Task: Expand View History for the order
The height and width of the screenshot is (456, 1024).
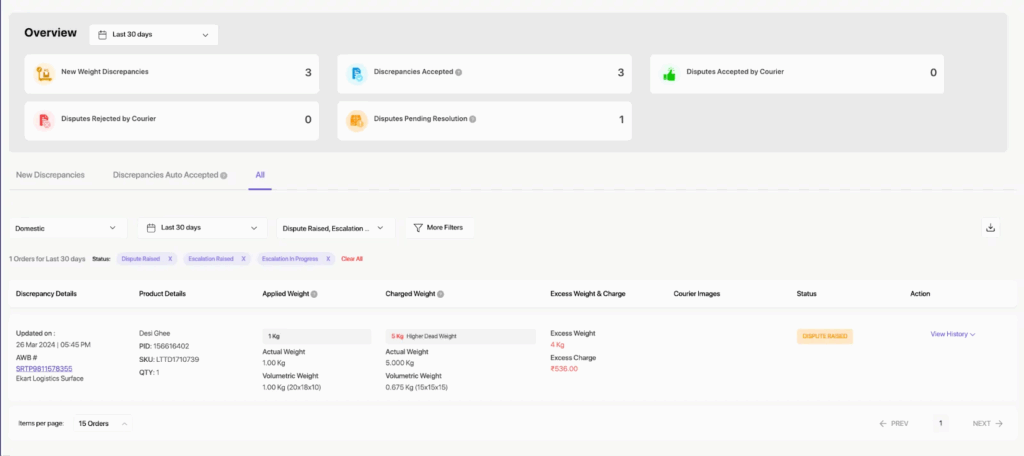Action: [x=952, y=334]
